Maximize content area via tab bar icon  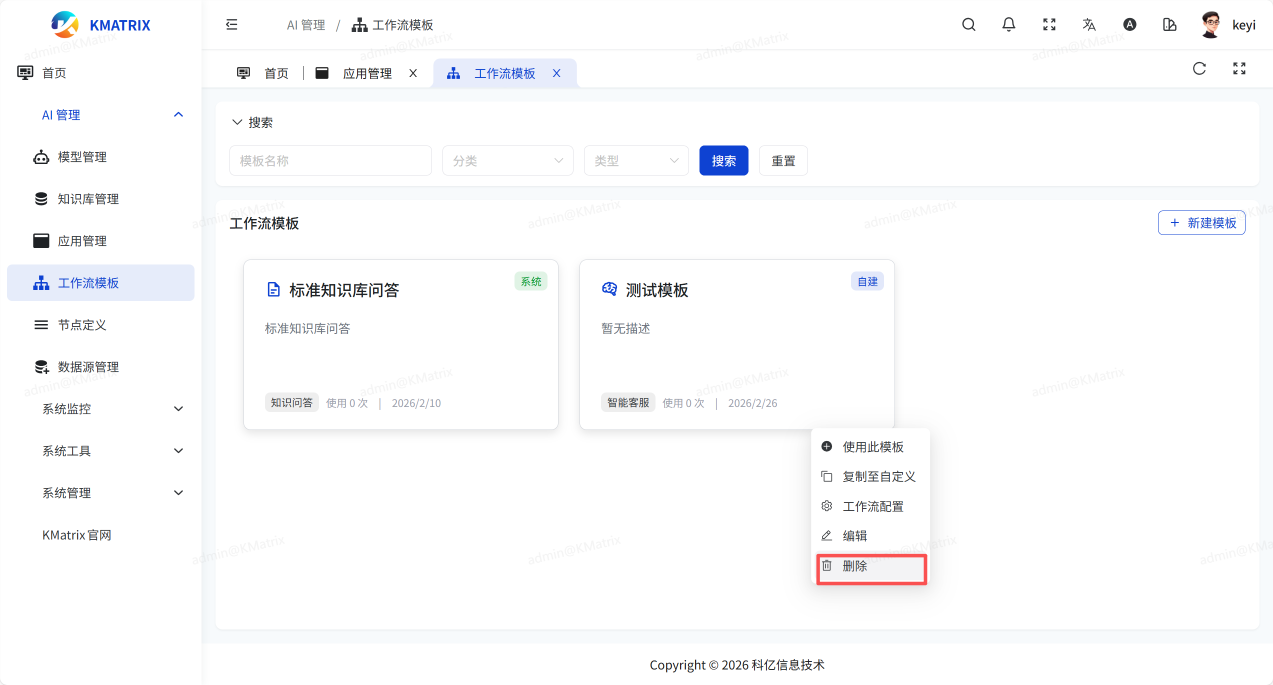coord(1239,69)
